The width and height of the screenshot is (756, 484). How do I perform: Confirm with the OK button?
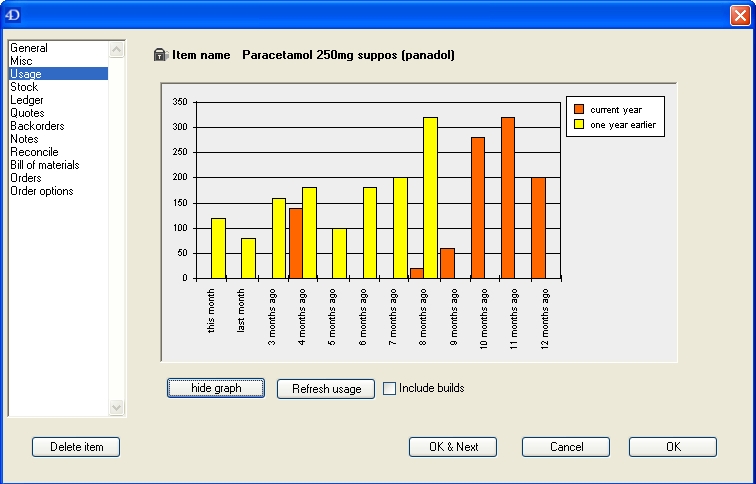click(x=673, y=447)
